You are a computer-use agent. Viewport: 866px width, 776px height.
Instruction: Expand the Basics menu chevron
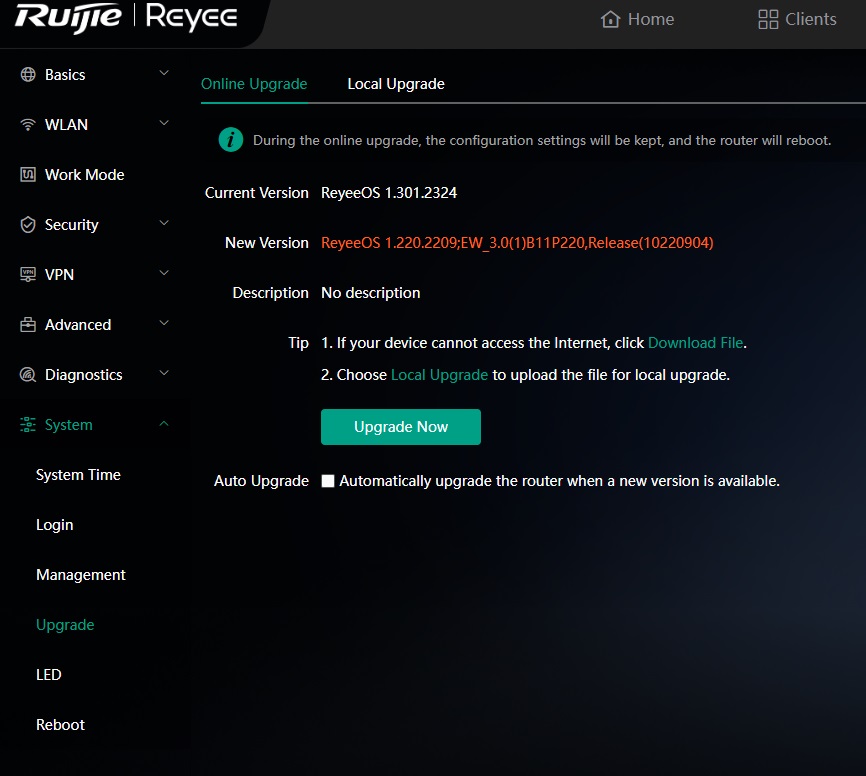164,73
